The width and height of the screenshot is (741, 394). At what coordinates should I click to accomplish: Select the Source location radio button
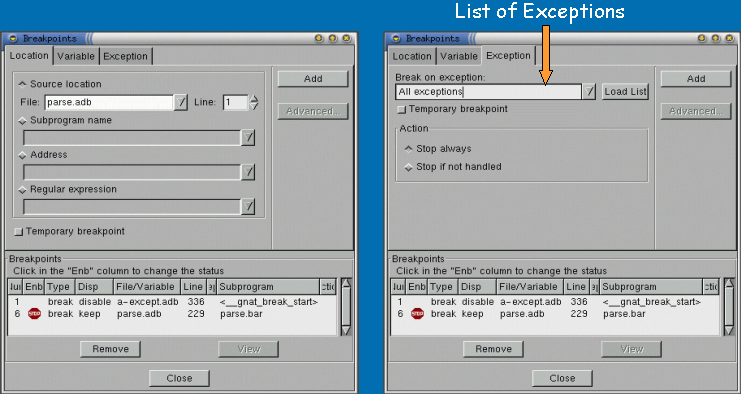(x=22, y=84)
